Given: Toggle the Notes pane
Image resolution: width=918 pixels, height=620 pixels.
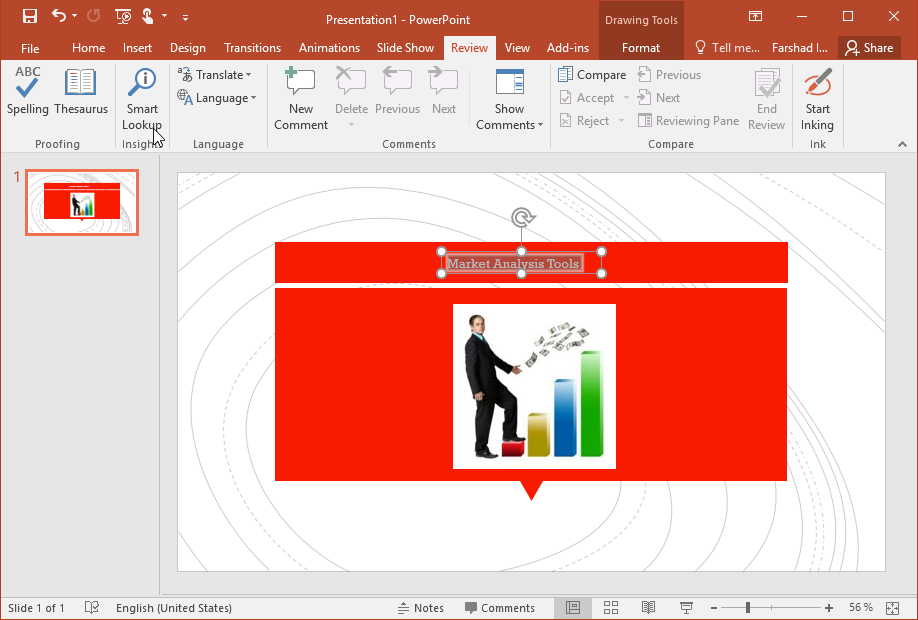Looking at the screenshot, I should click(420, 608).
